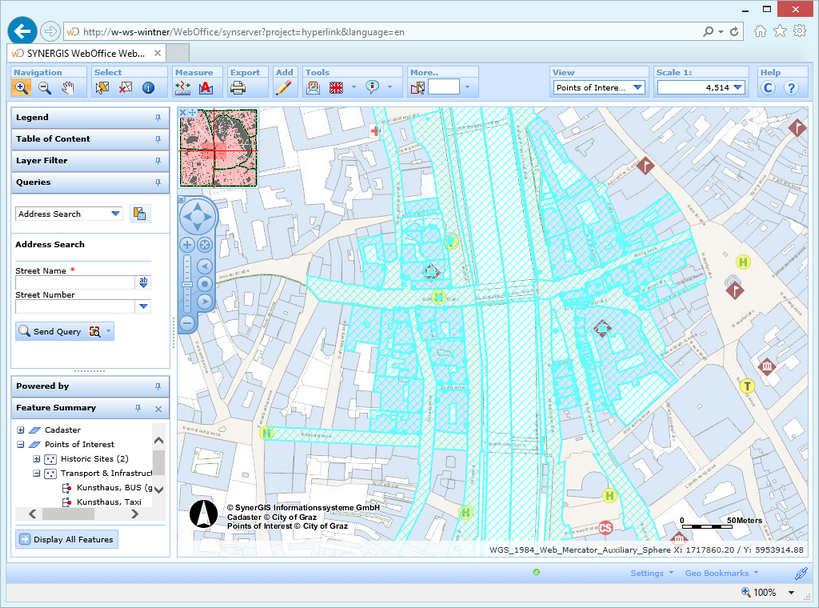Open the Address Search query dropdown

113,214
